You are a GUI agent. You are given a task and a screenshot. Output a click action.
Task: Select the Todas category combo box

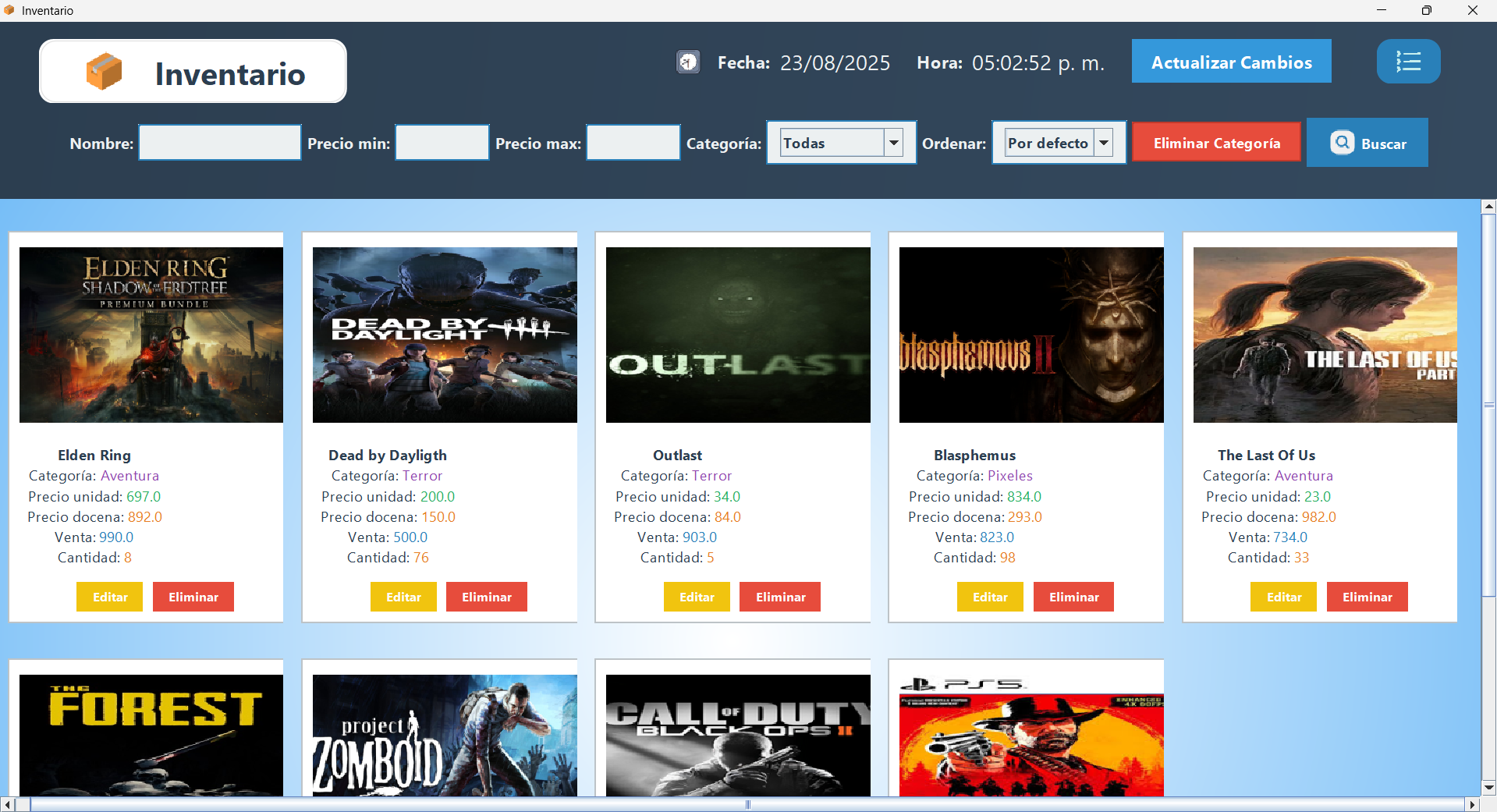pos(832,143)
